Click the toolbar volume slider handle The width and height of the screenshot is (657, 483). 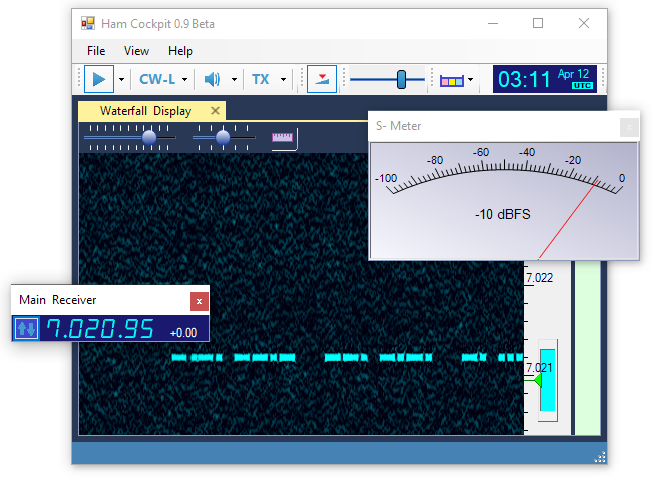pyautogui.click(x=401, y=79)
